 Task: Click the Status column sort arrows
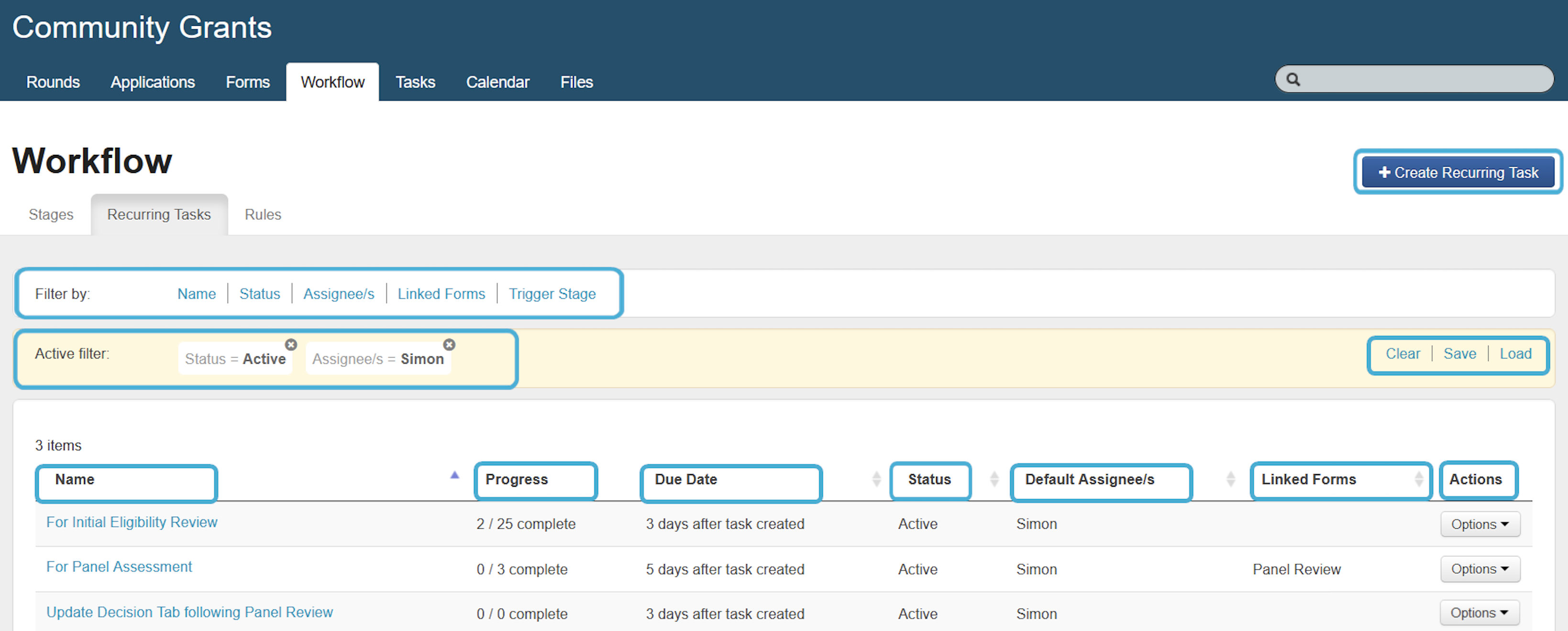[994, 479]
